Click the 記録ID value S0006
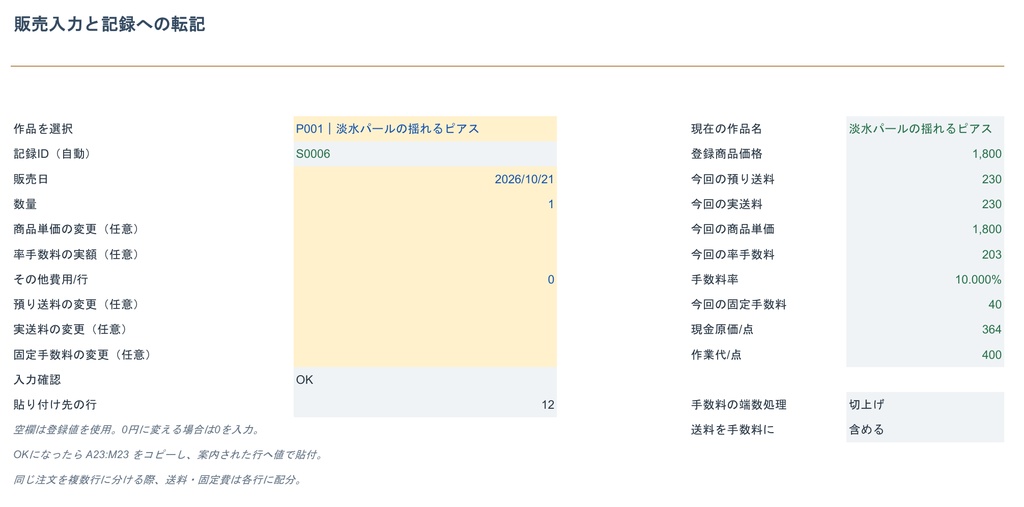1024x507 pixels. pos(425,154)
